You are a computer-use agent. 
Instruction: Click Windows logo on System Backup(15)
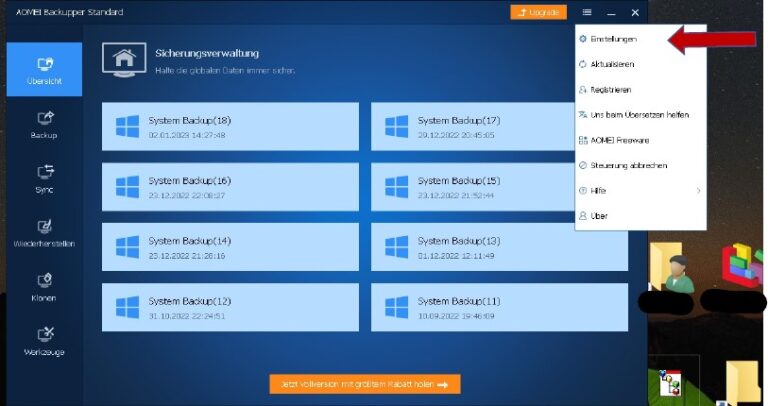[x=397, y=187]
